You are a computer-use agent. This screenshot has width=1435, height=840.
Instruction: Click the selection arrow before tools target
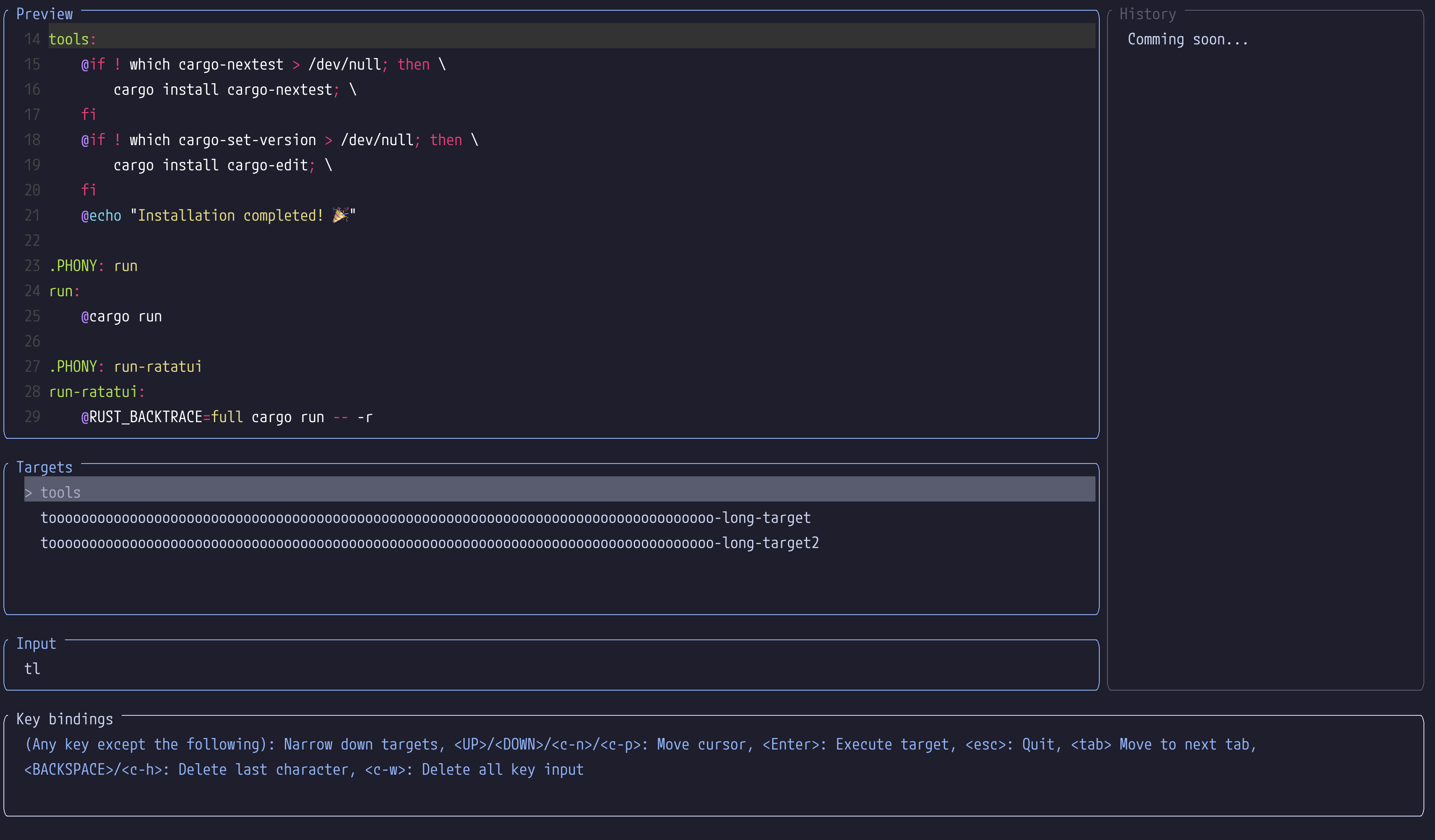(x=29, y=493)
